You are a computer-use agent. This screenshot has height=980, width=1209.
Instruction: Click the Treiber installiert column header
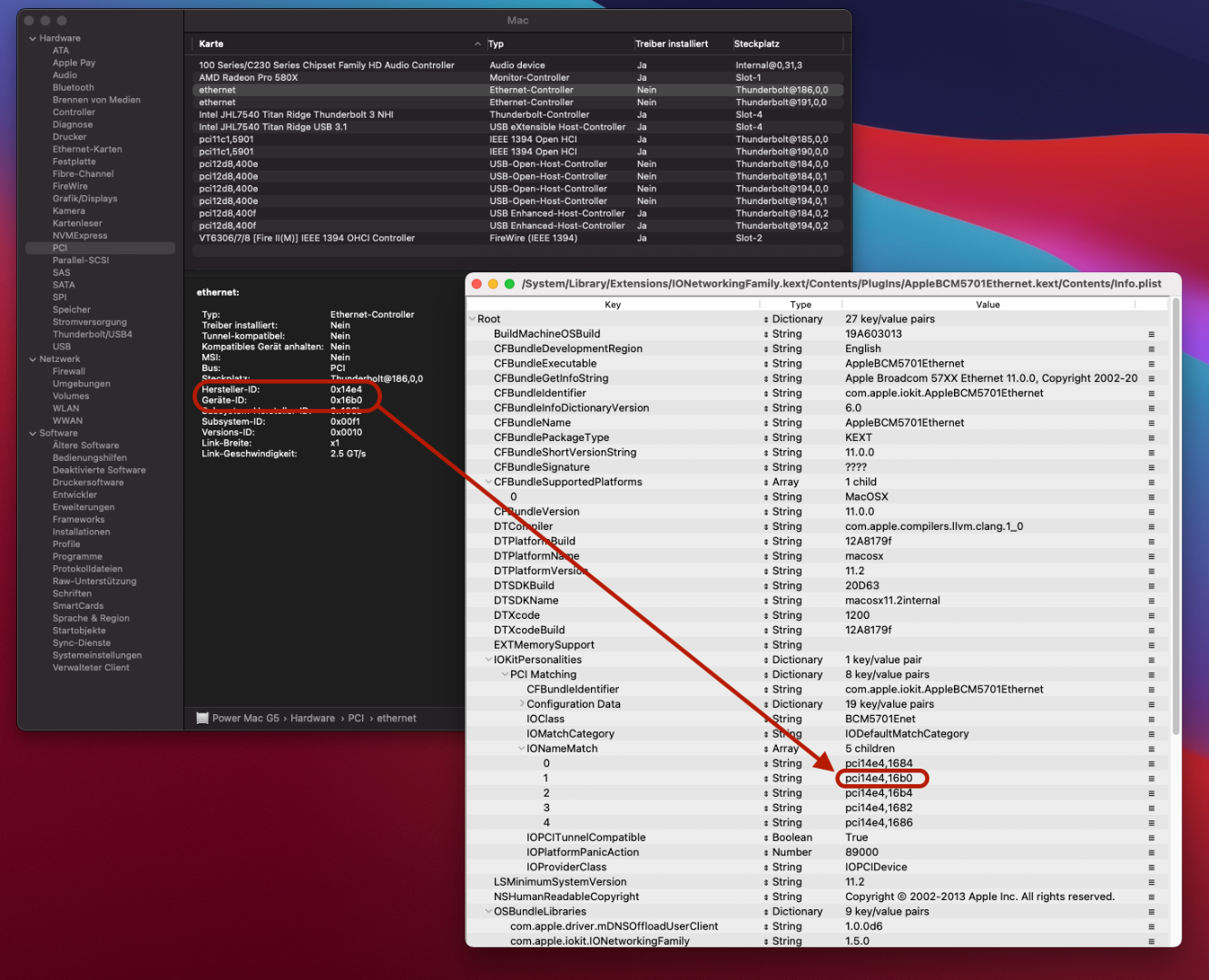(672, 44)
